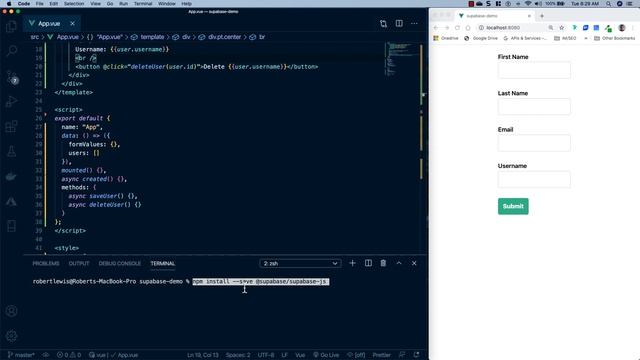Viewport: 640px width, 360px height.
Task: Open the Onedrive bookmark
Action: (446, 38)
